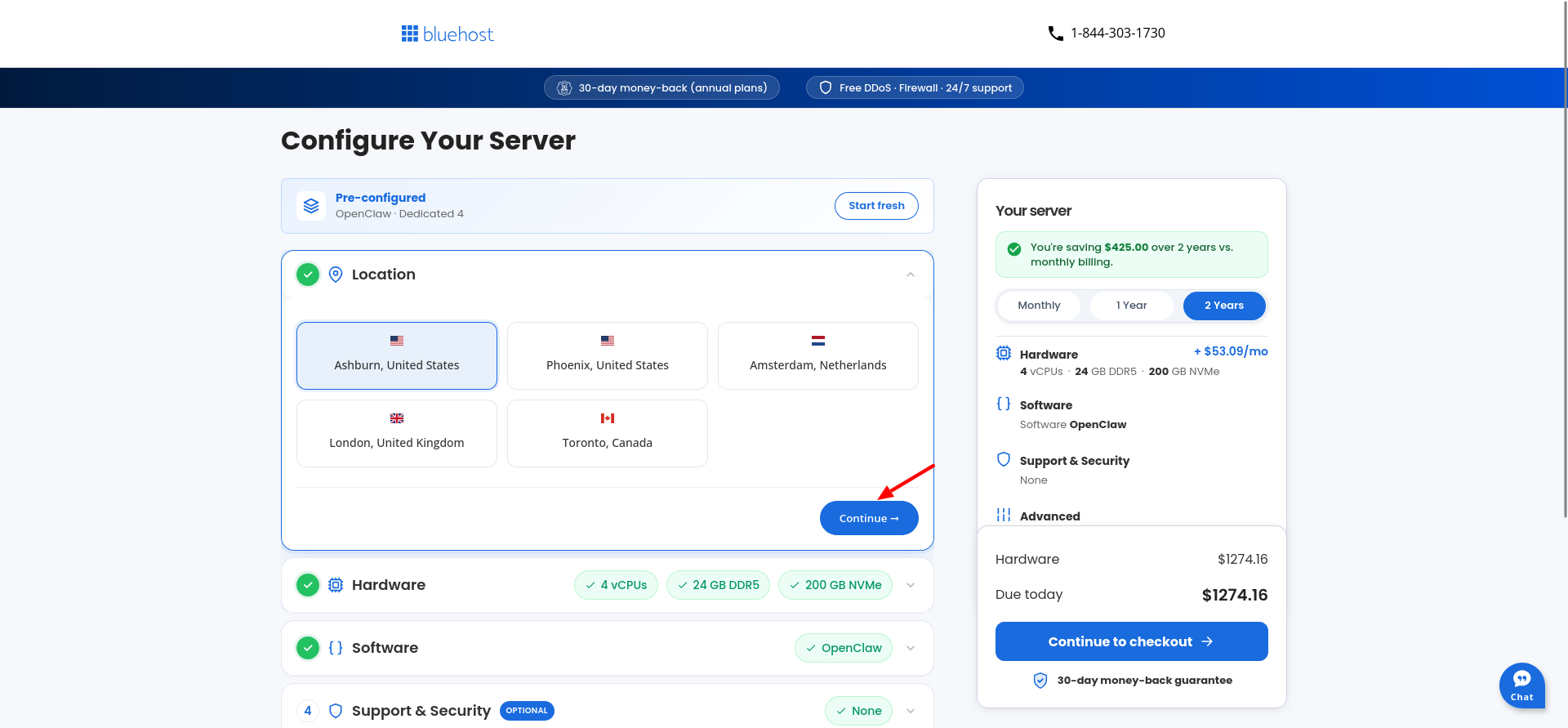Click the step 4 number badge
Screen dimensions: 1568x728
[x=308, y=711]
